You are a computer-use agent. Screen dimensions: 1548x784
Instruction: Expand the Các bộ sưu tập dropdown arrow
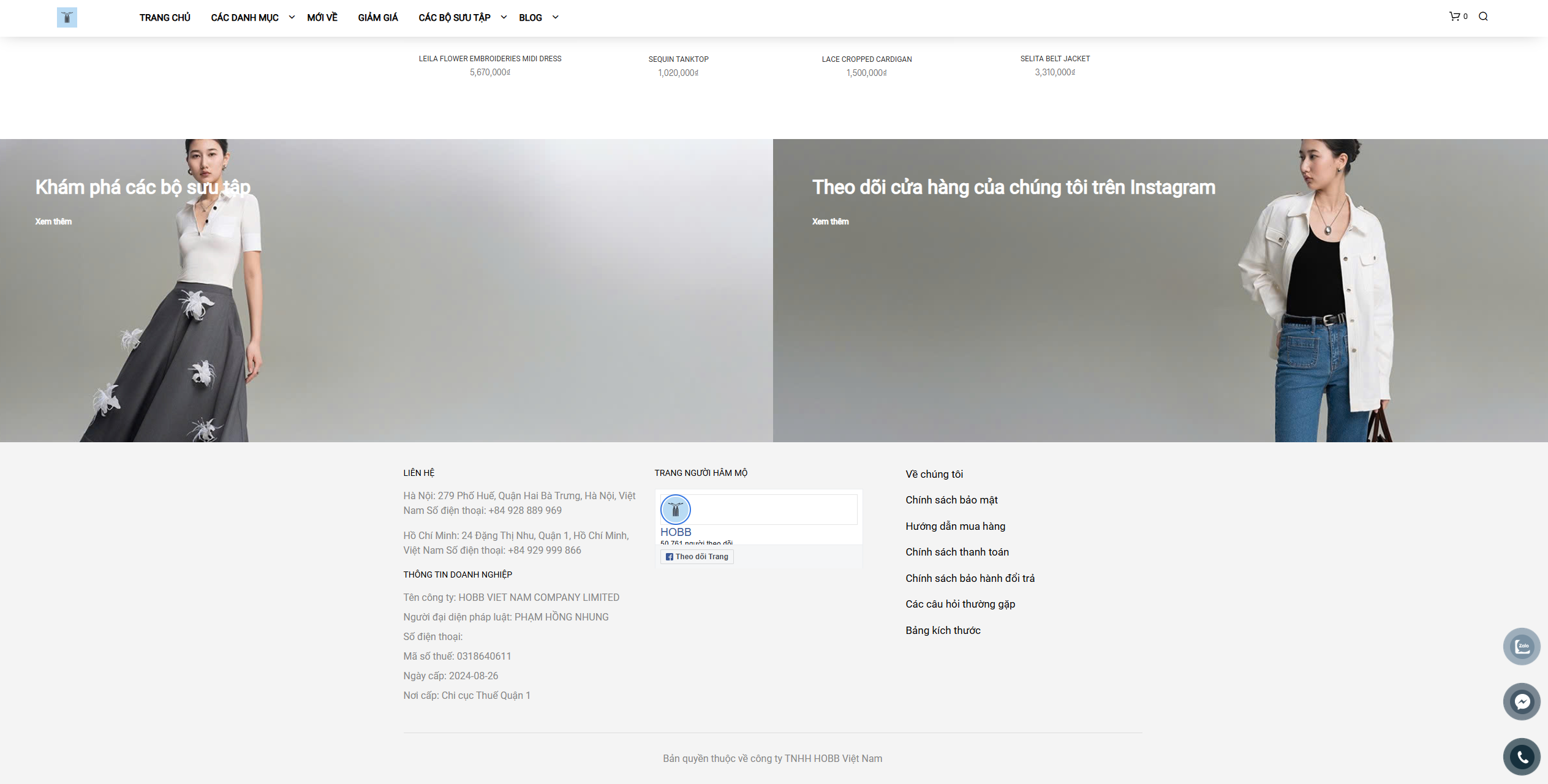pos(504,17)
